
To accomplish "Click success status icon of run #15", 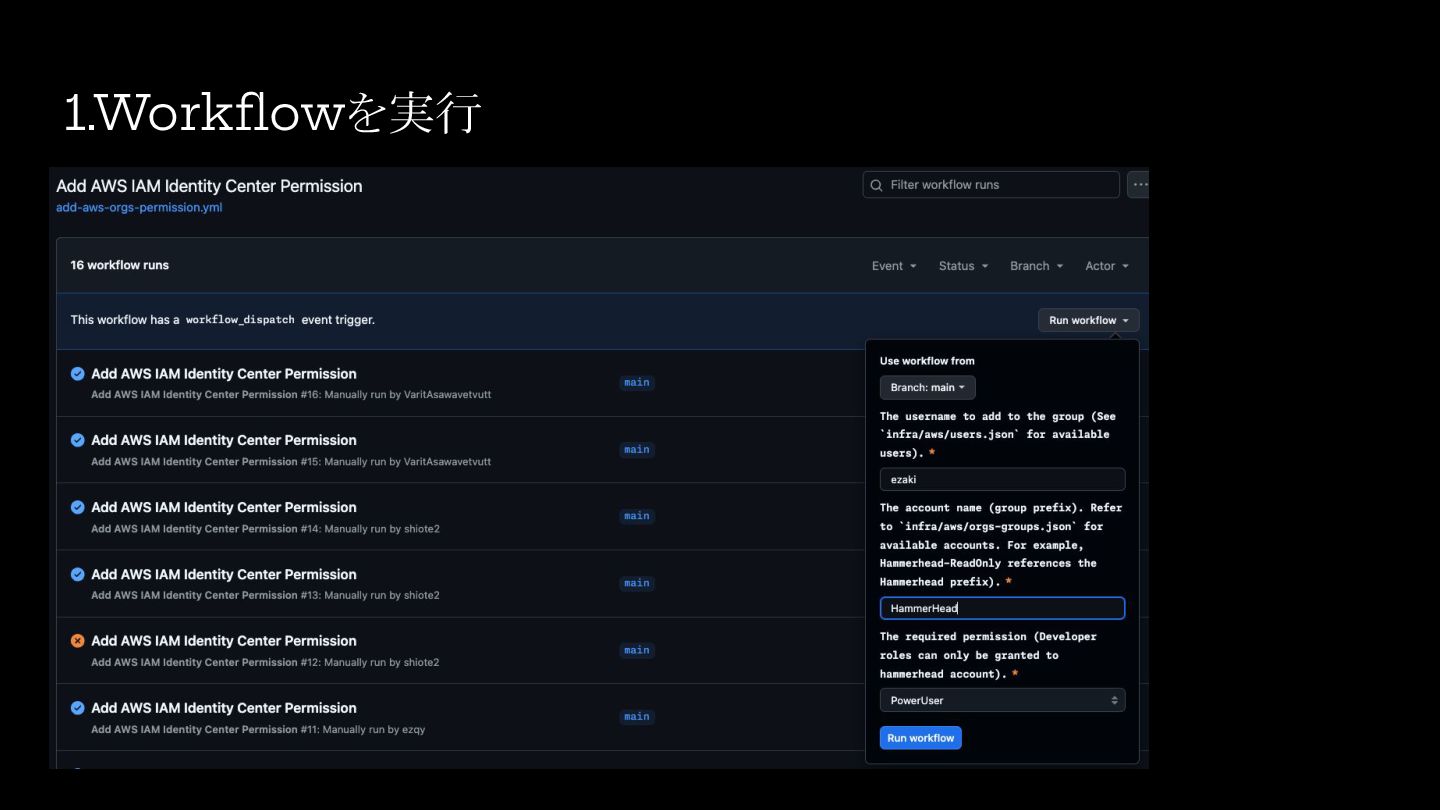I will (77, 440).
